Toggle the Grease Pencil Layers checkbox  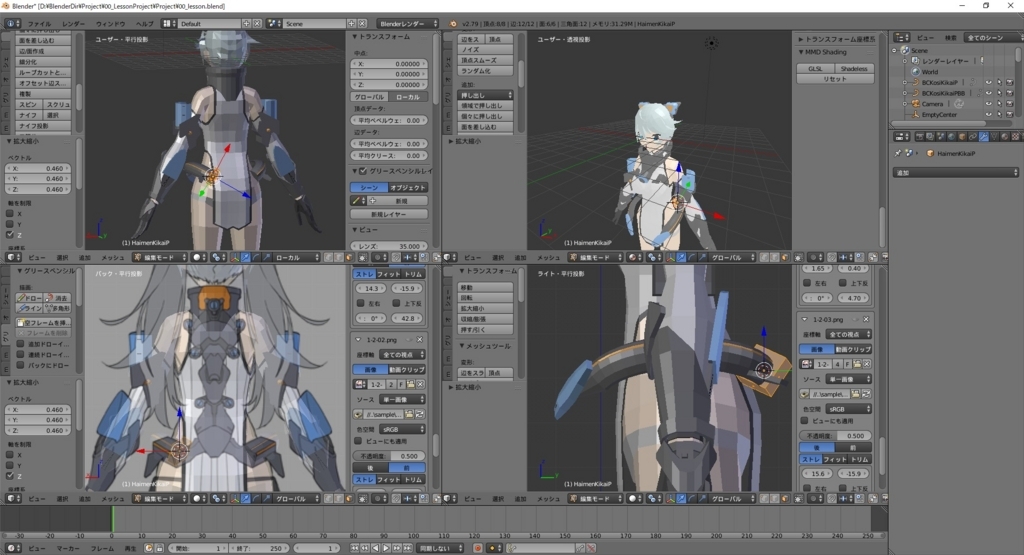click(363, 171)
